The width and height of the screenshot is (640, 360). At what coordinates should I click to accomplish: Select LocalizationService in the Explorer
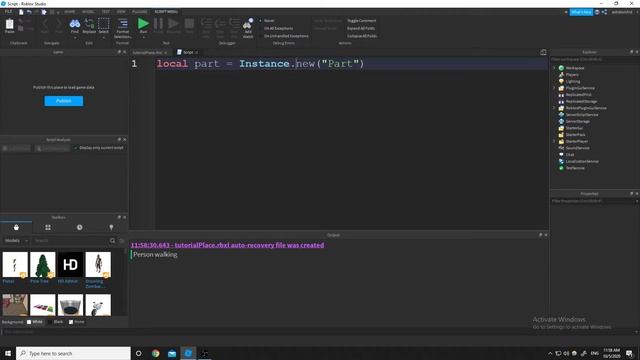point(582,161)
